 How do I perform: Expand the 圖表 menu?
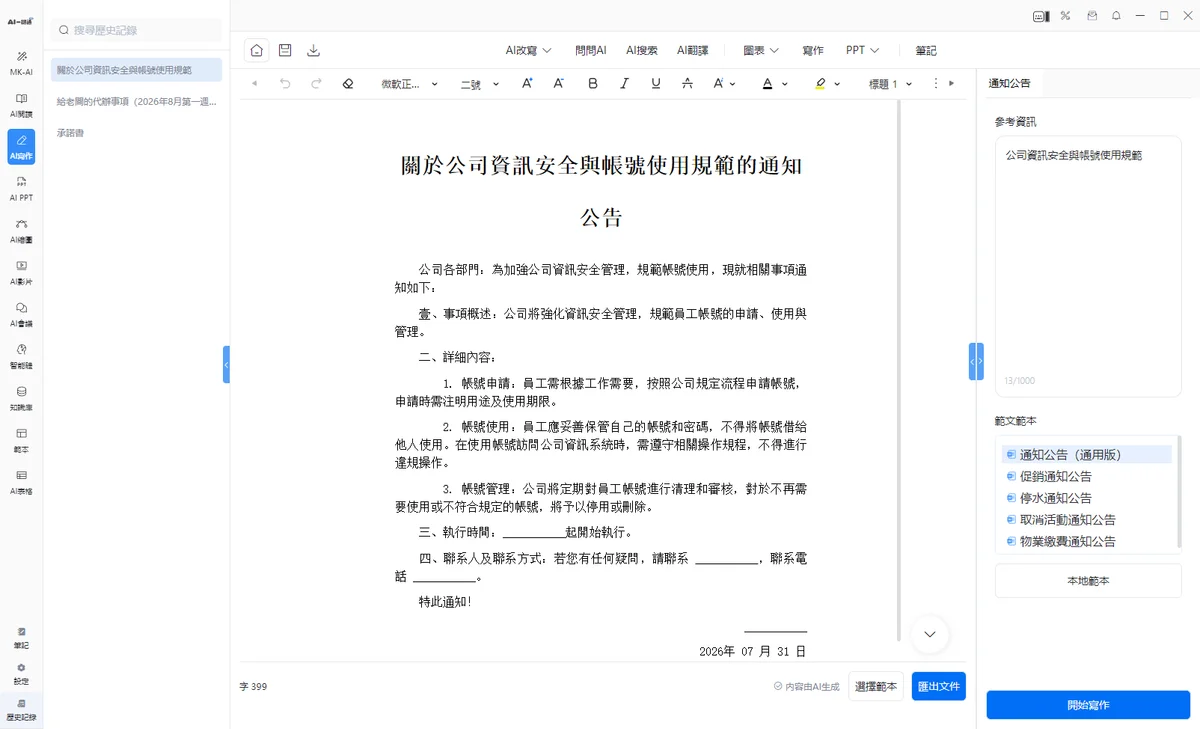point(761,50)
